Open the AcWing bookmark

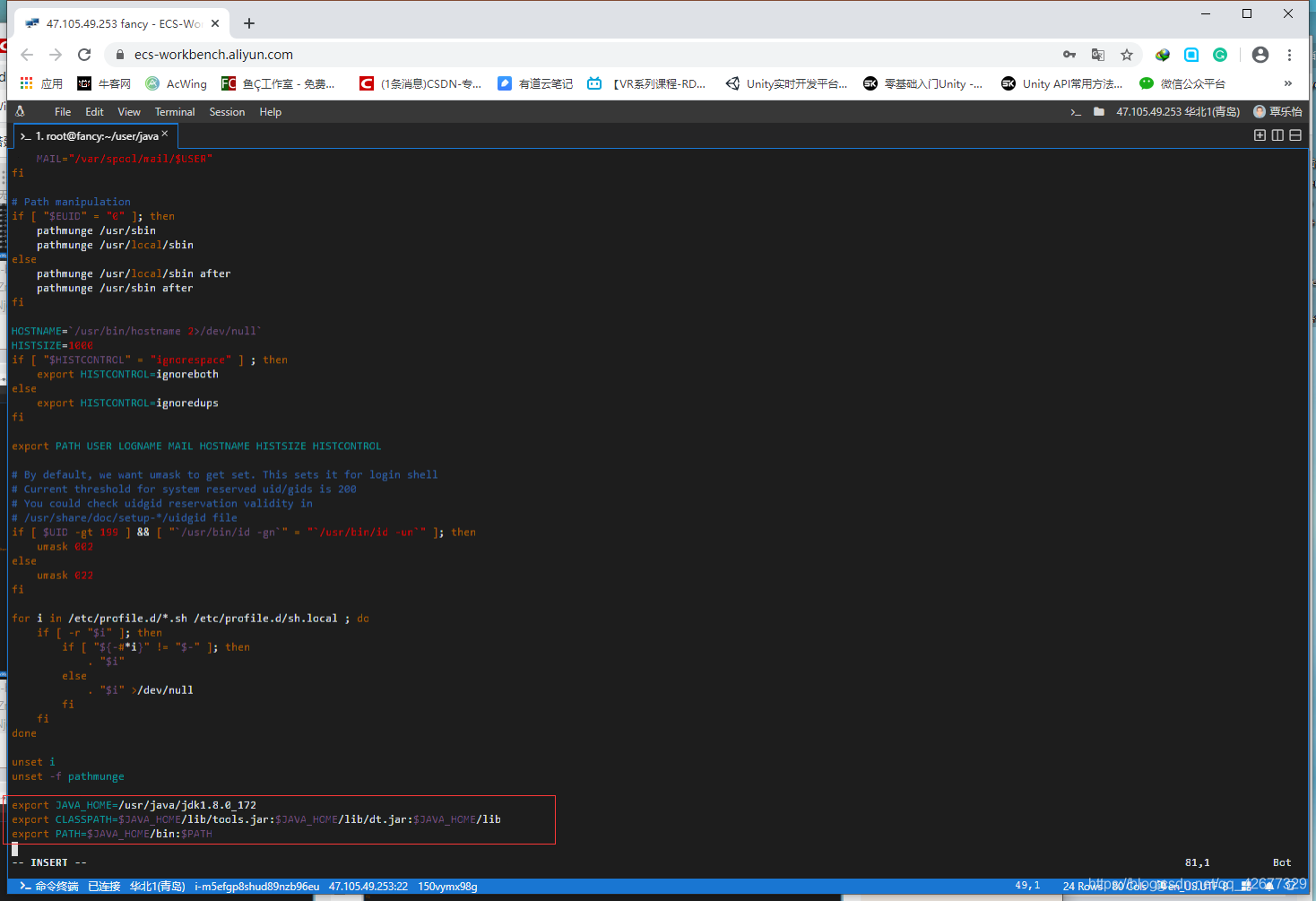(176, 83)
